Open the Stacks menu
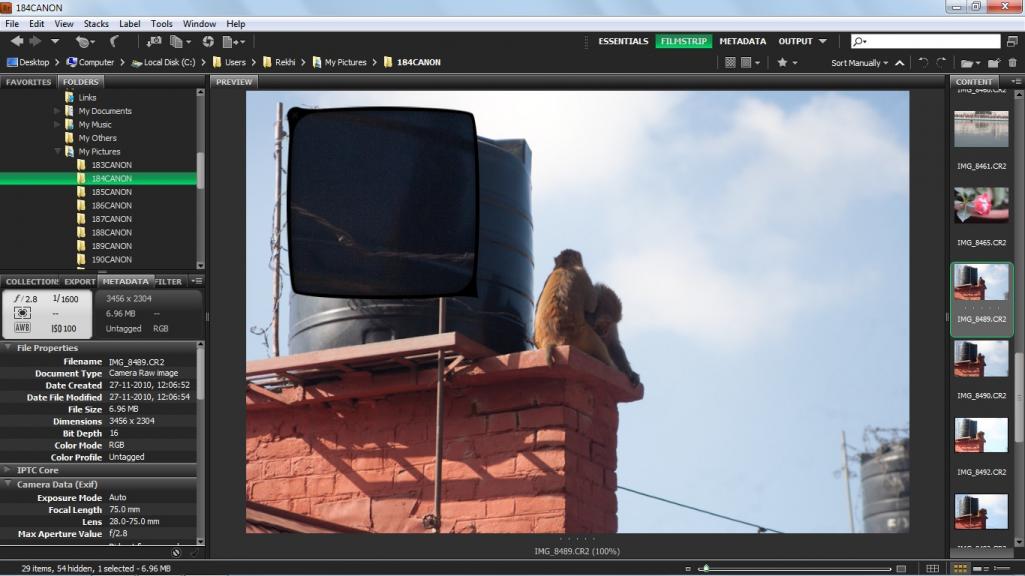Image resolution: width=1025 pixels, height=576 pixels. [x=96, y=23]
